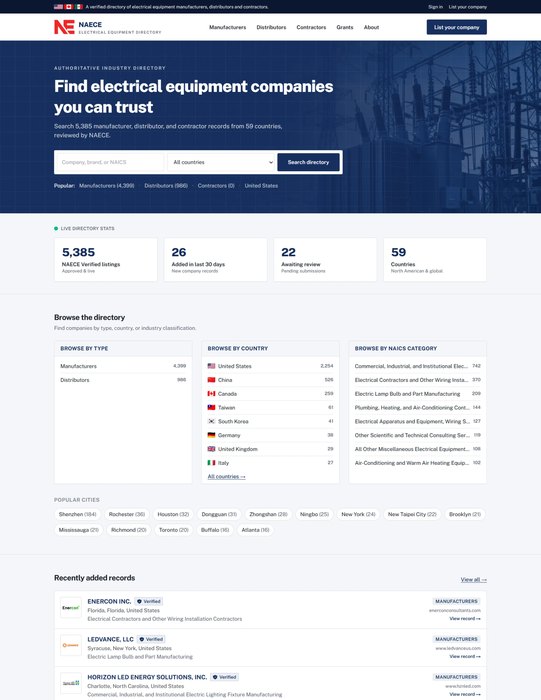Viewport: 541px width, 700px height.
Task: Click the NAECE logo in header
Action: click(x=108, y=27)
